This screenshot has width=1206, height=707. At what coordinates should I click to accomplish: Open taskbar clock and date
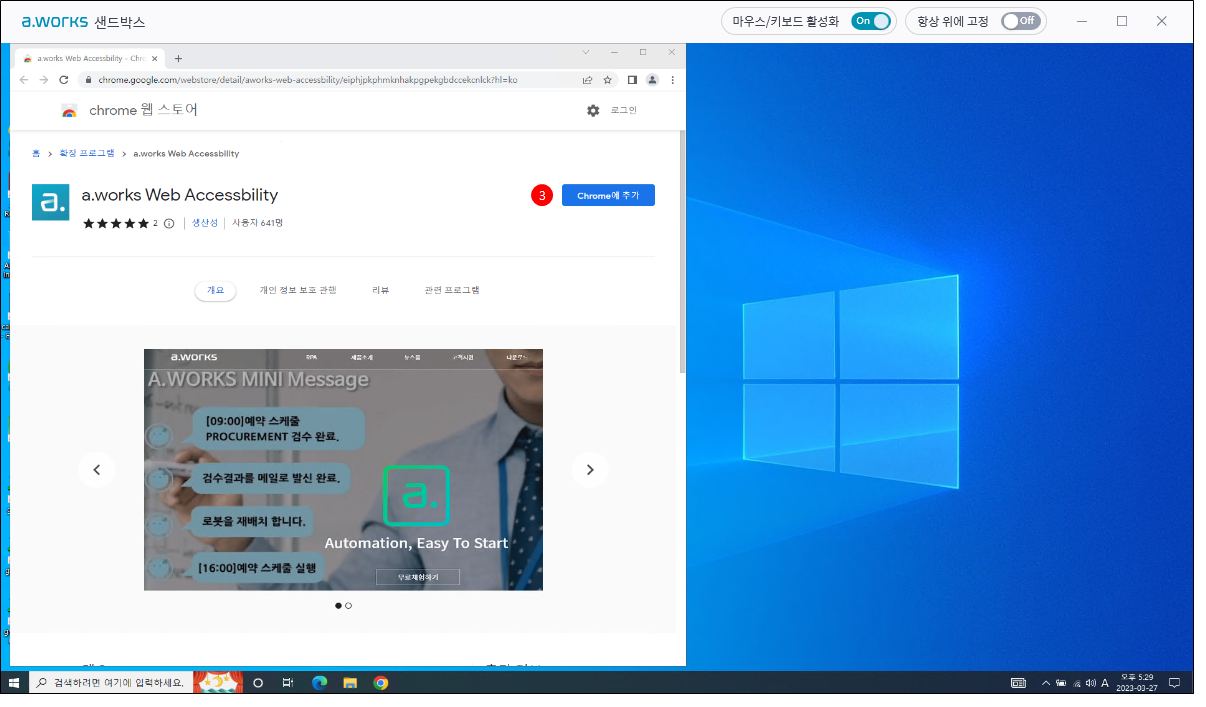coord(1139,683)
